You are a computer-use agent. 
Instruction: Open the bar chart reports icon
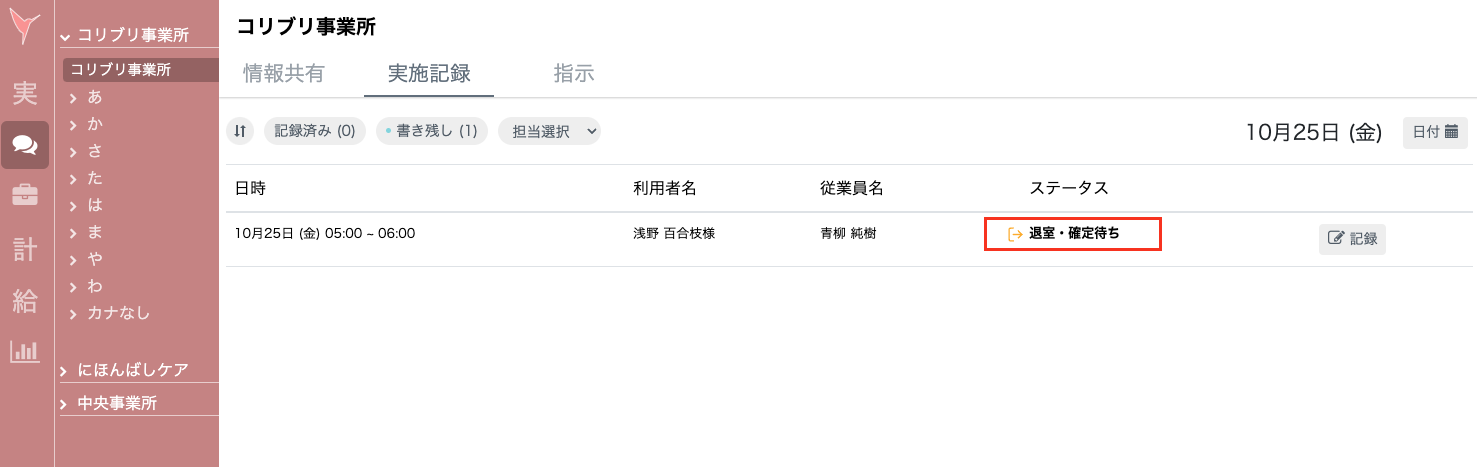25,351
